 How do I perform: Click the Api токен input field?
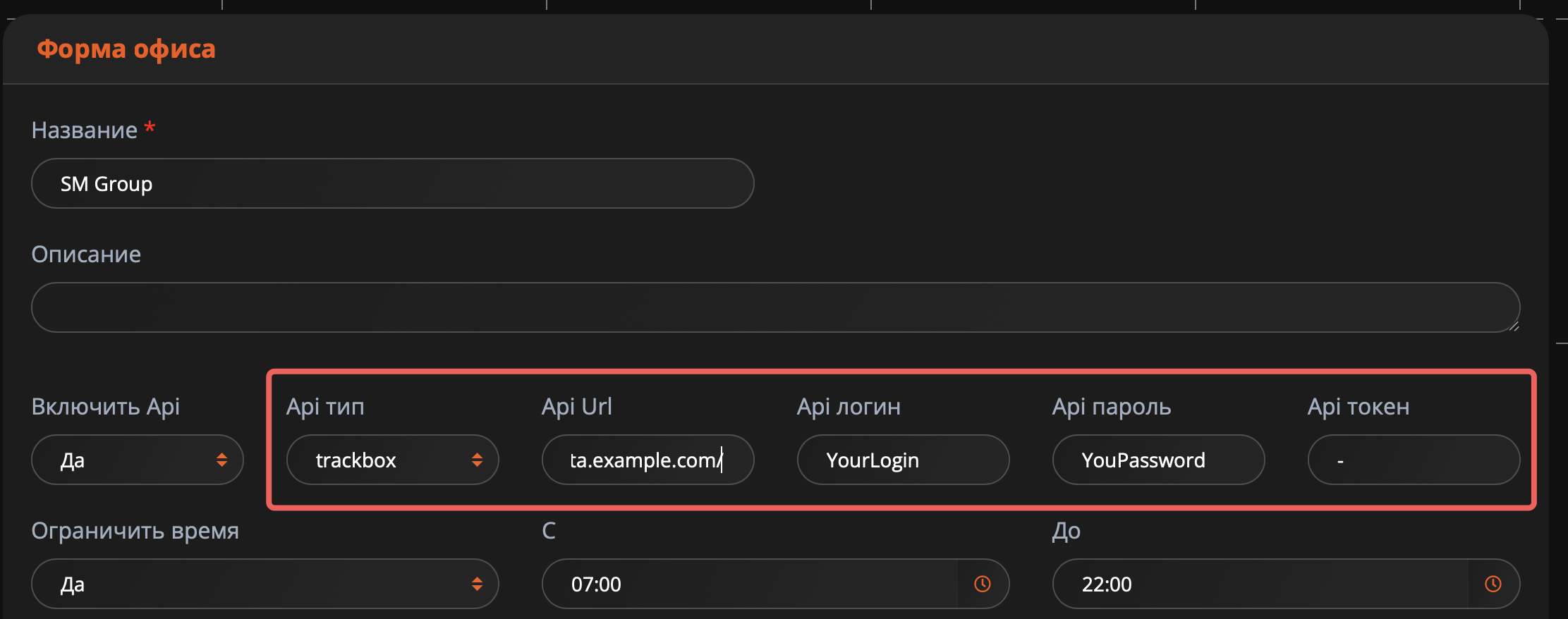tap(1414, 460)
